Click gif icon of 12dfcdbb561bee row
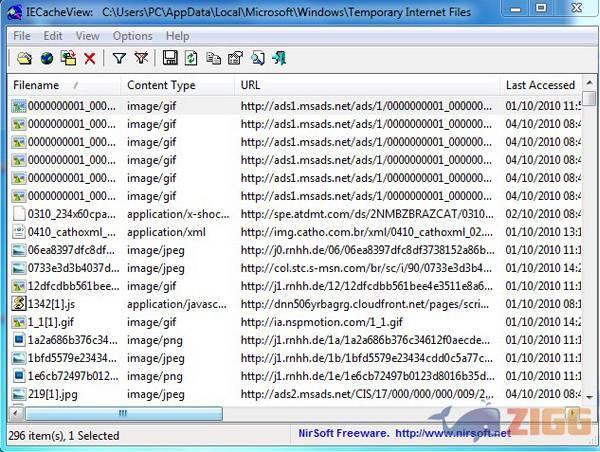 18,286
